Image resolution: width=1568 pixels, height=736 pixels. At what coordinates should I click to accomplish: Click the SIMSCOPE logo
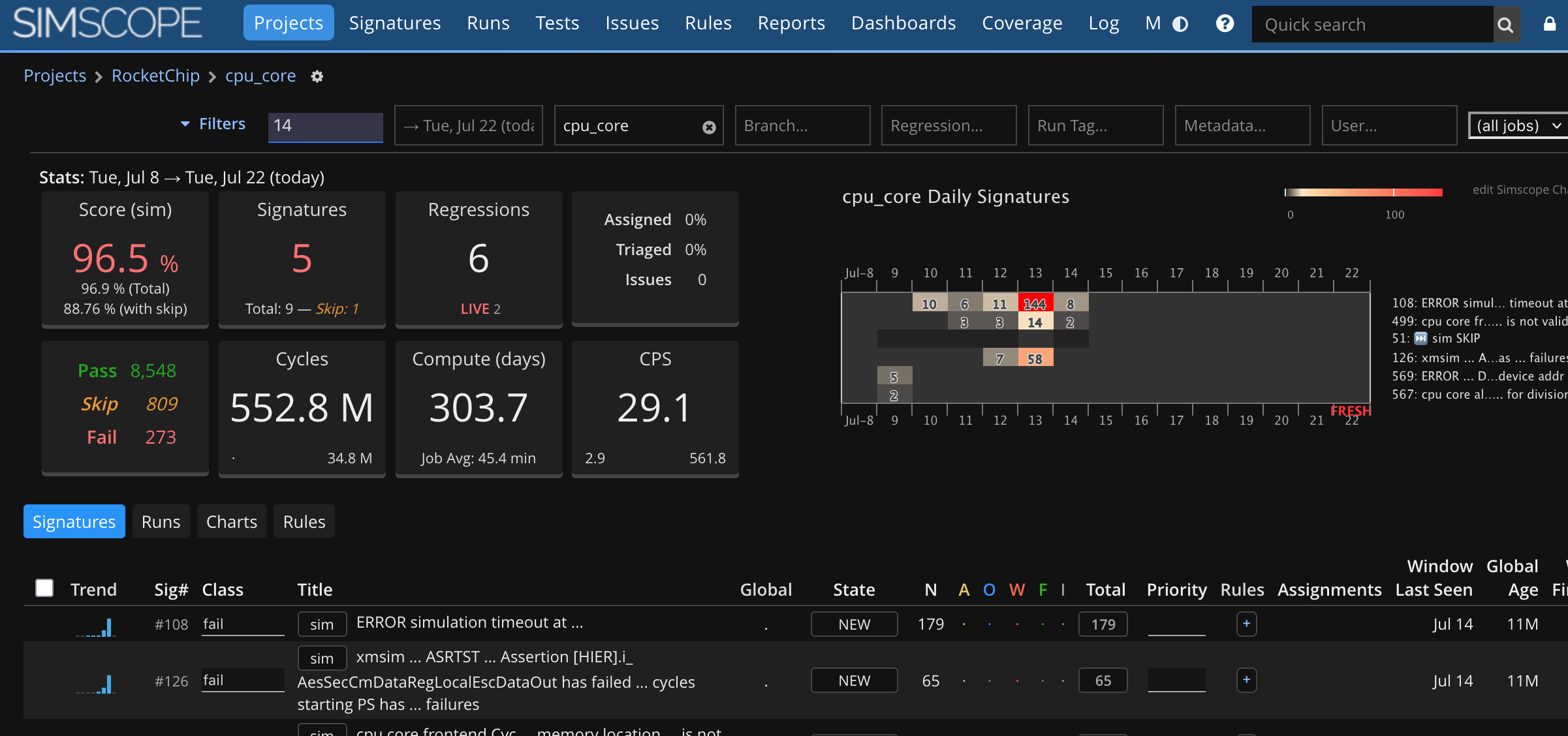click(108, 23)
